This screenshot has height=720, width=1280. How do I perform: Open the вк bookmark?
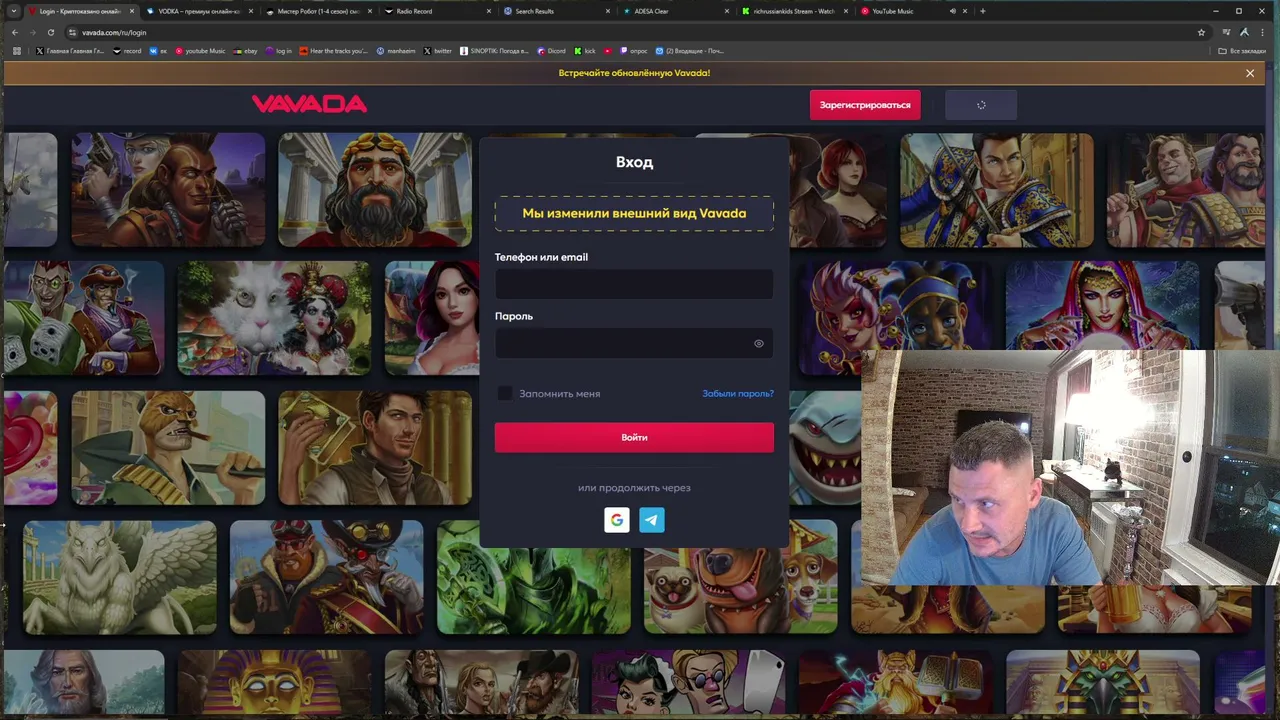159,51
